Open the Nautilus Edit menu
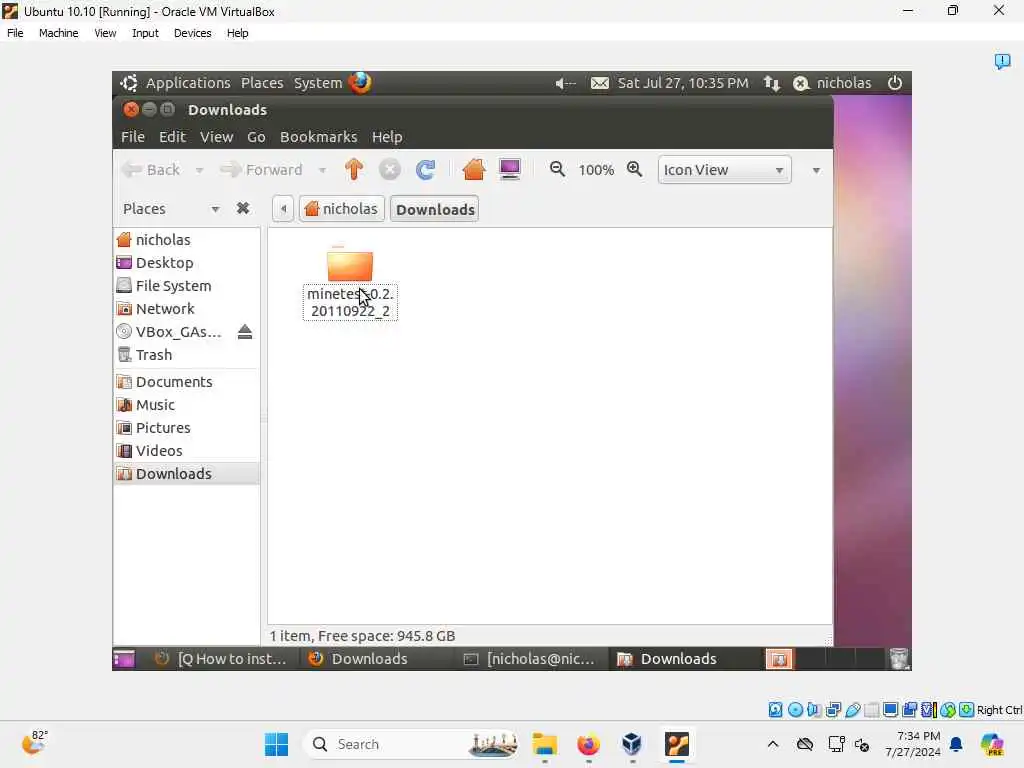 (172, 136)
